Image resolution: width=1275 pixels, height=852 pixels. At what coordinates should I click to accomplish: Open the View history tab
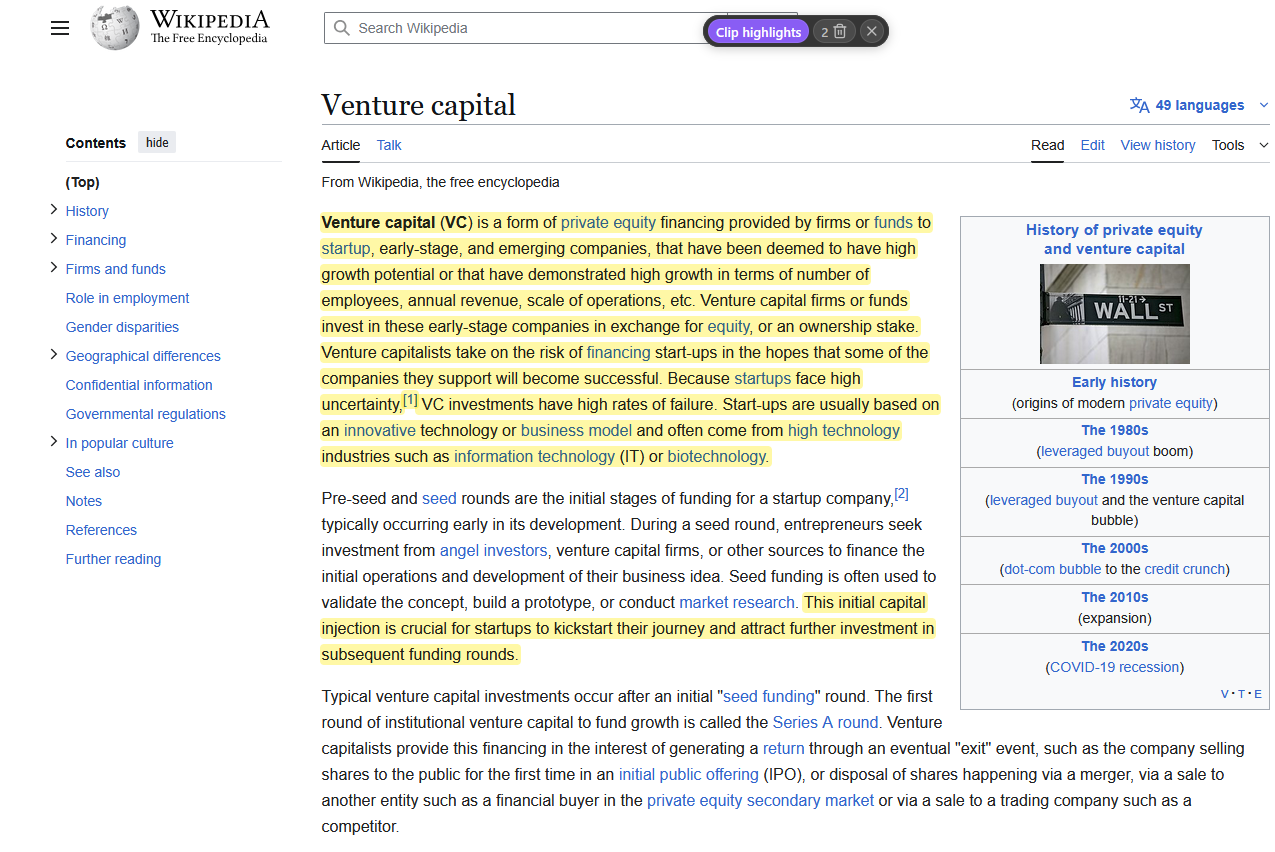tap(1157, 145)
